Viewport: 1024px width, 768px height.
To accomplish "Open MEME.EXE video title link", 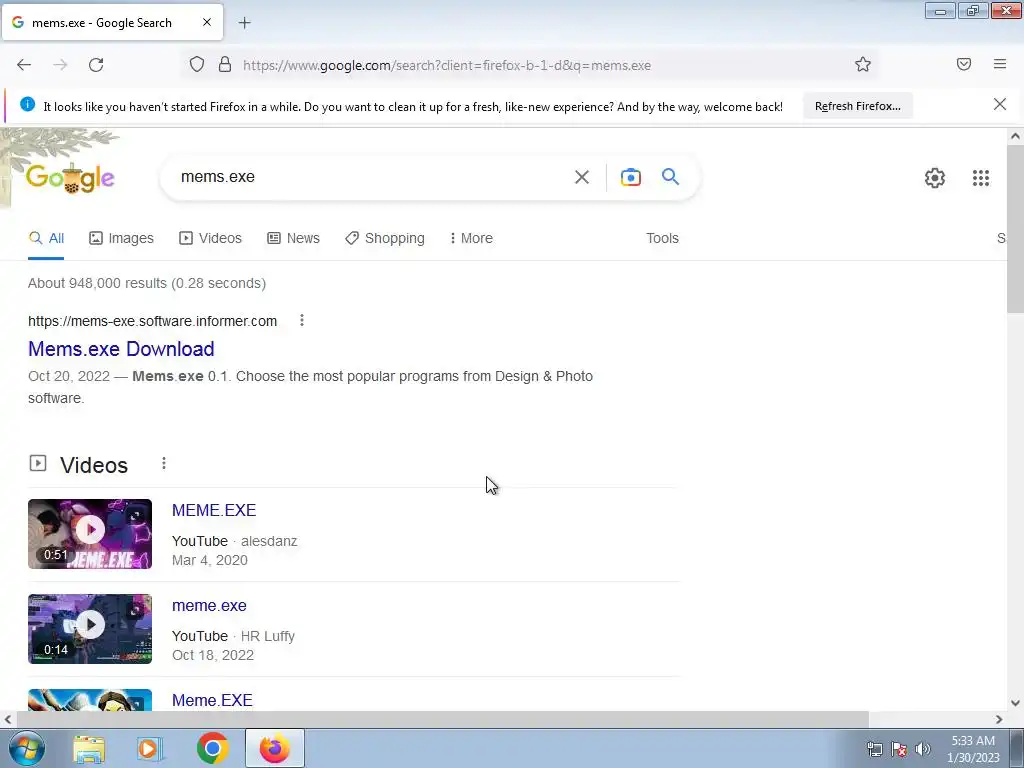I will [214, 510].
